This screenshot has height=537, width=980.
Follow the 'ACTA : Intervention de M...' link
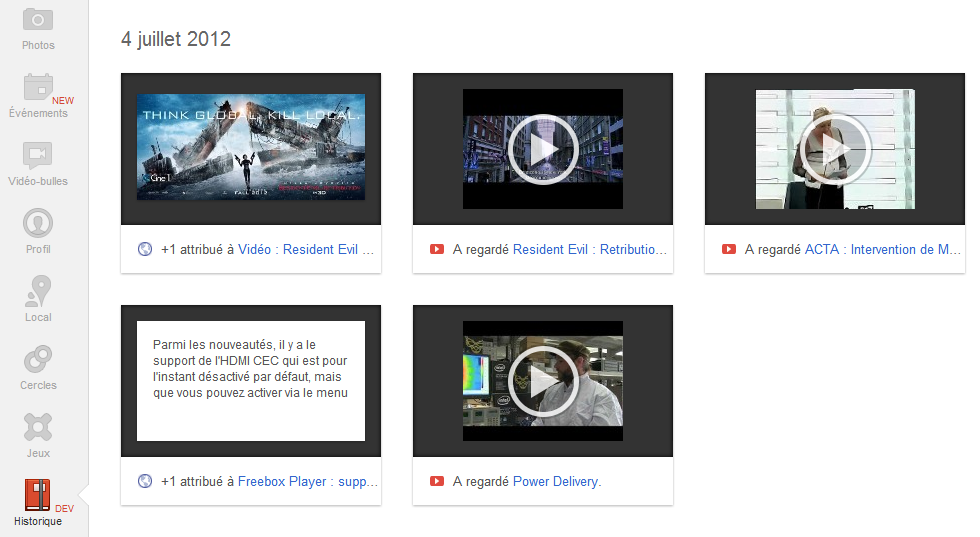pyautogui.click(x=882, y=249)
